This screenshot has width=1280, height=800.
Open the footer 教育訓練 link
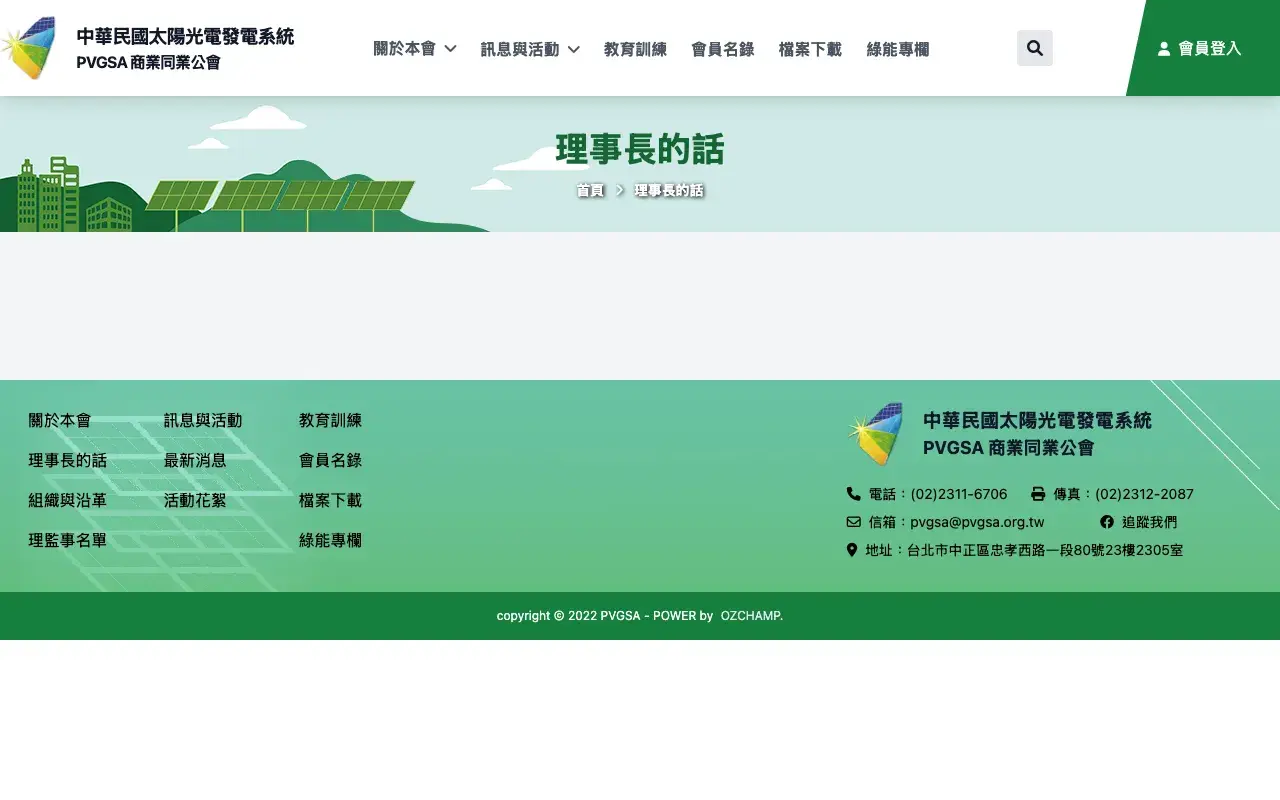(330, 420)
